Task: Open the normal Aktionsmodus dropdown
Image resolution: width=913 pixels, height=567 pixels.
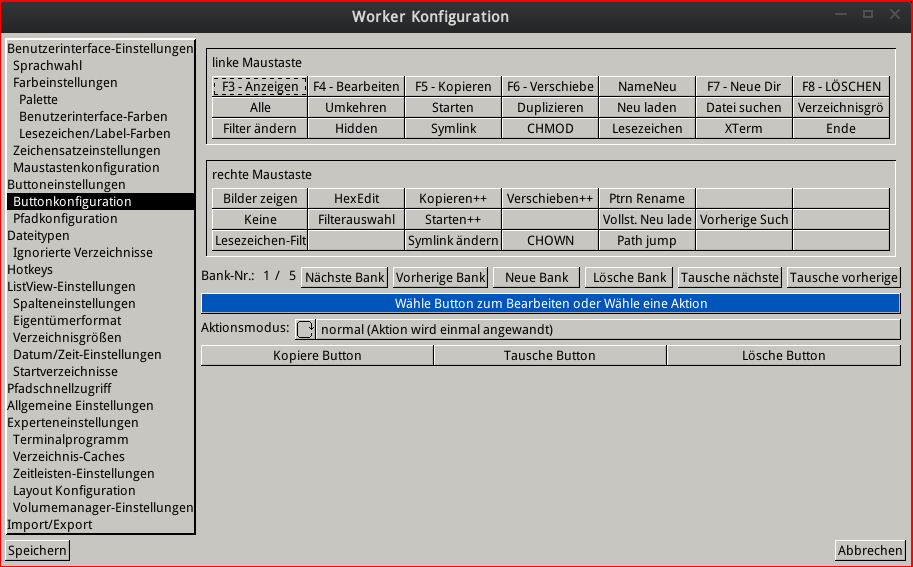Action: (608, 330)
